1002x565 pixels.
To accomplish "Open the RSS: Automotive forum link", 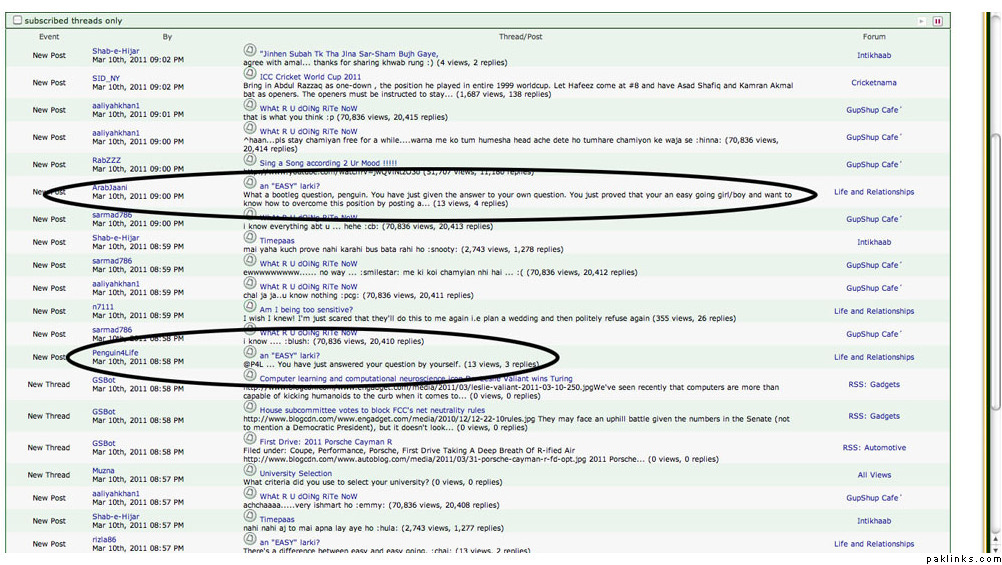I will (x=873, y=448).
